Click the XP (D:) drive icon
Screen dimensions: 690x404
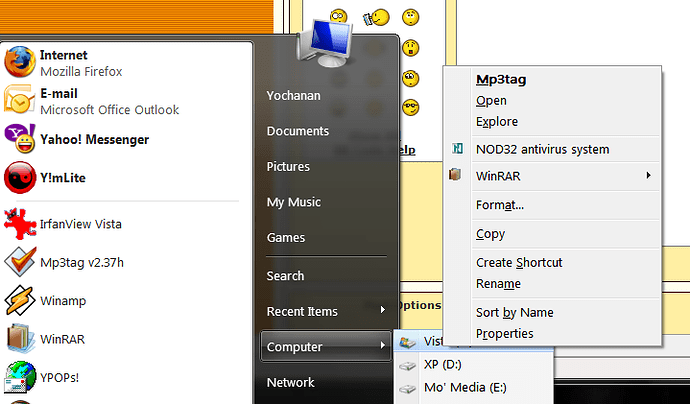[407, 365]
